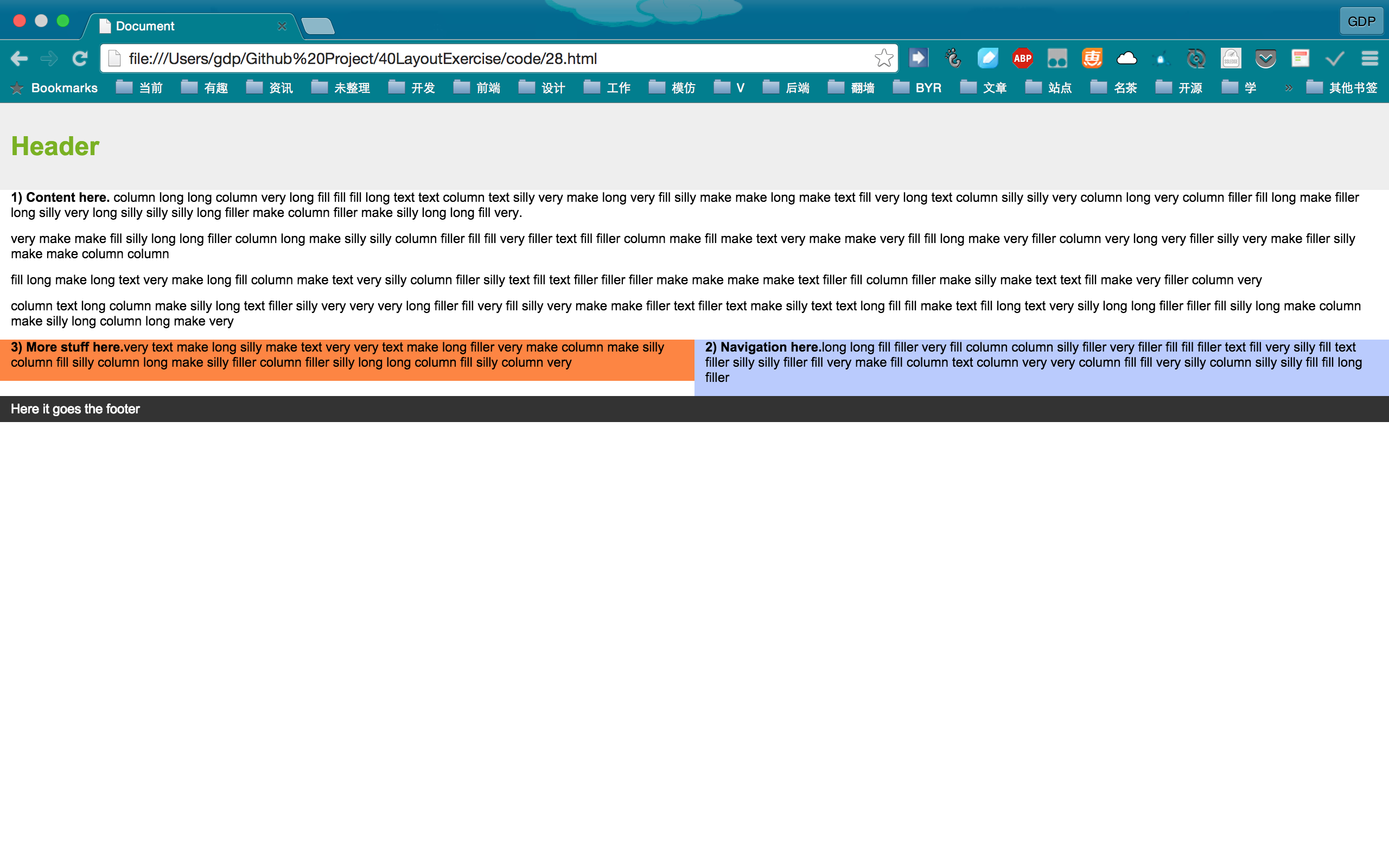
Task: Click the gray checkmark extension icon
Action: point(1335,59)
